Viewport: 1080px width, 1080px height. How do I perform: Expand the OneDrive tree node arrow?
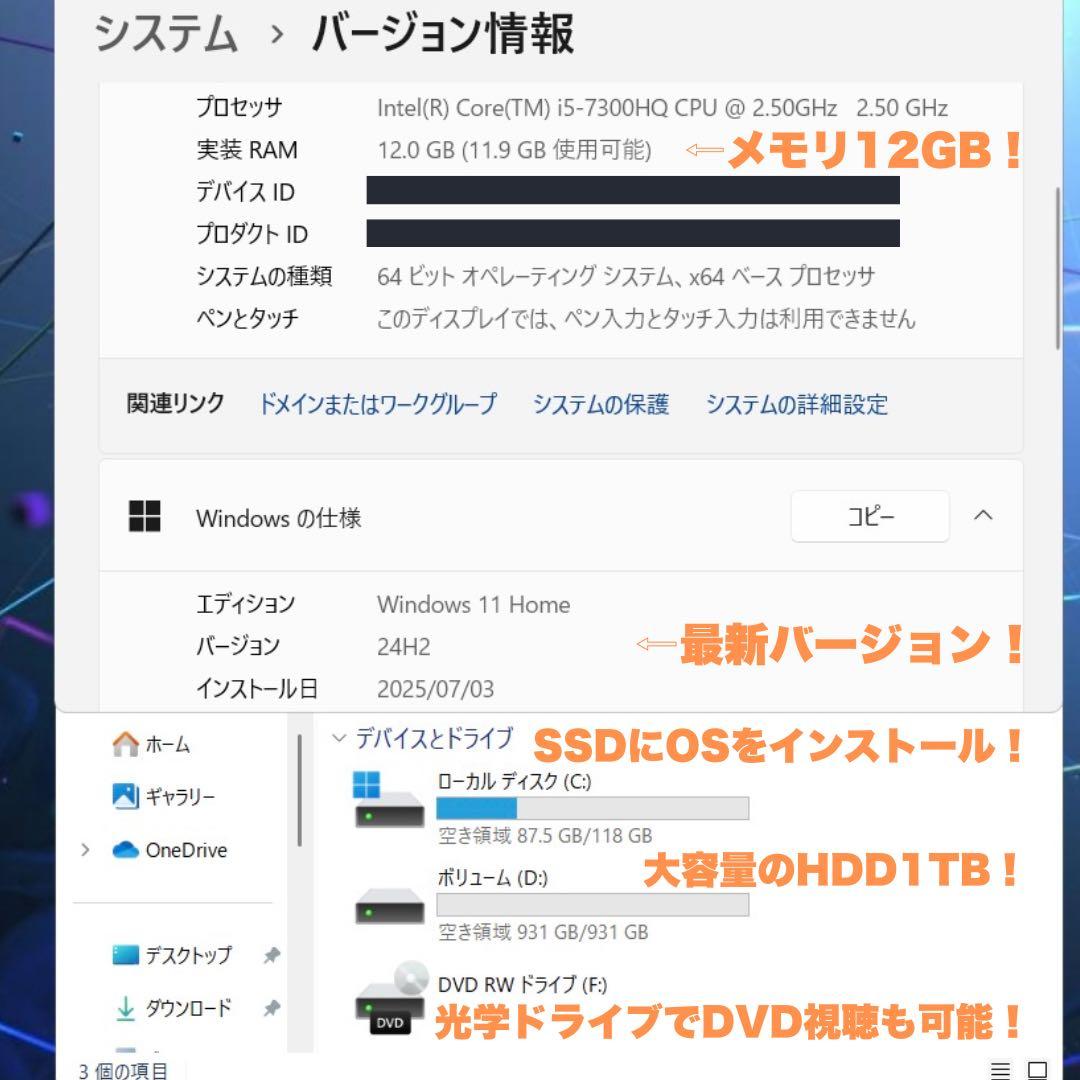[x=85, y=850]
